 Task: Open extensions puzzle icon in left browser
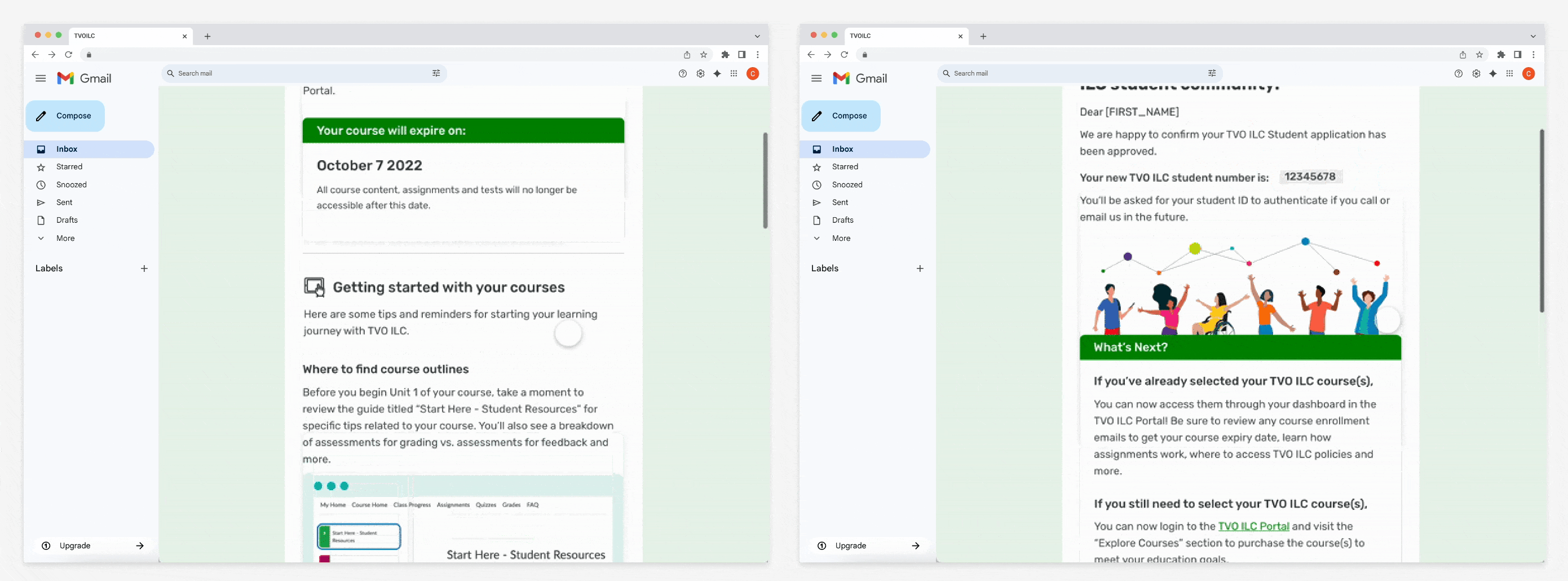725,55
